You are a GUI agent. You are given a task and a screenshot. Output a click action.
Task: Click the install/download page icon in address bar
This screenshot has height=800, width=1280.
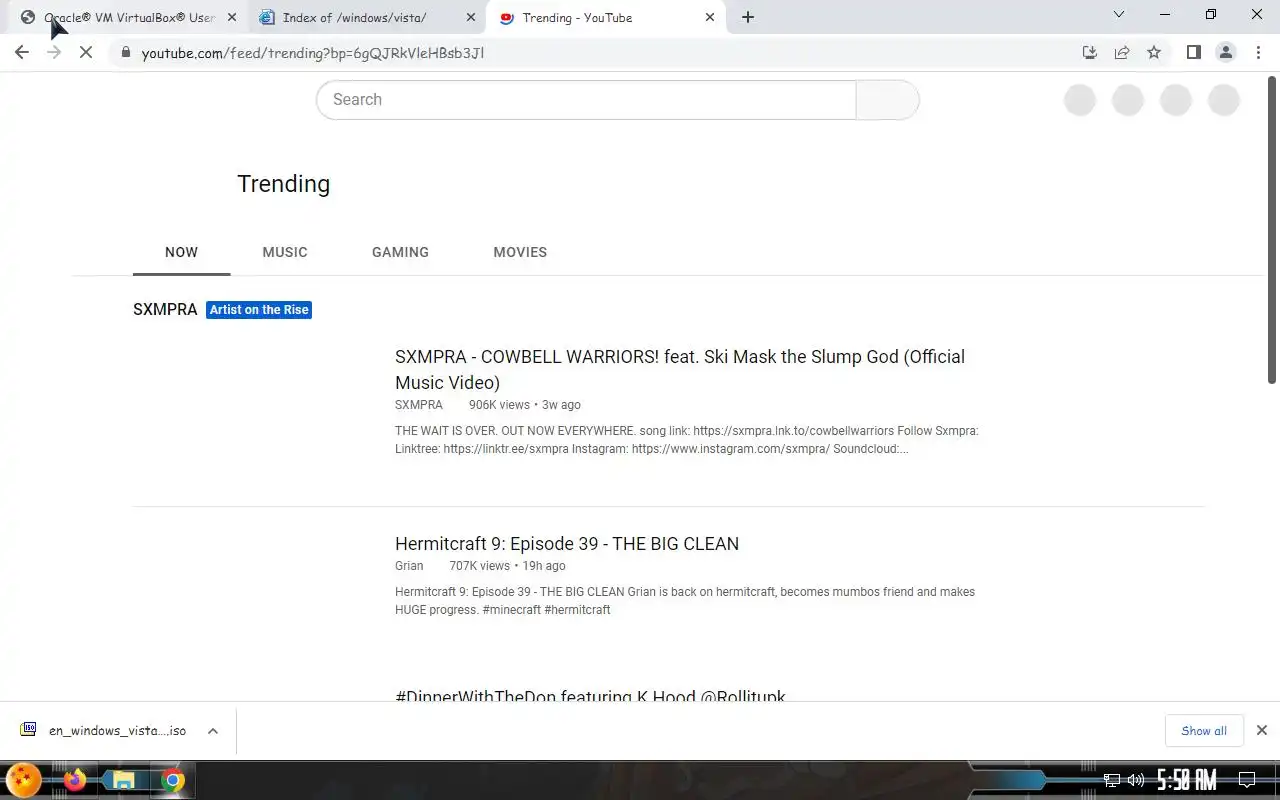[x=1090, y=52]
